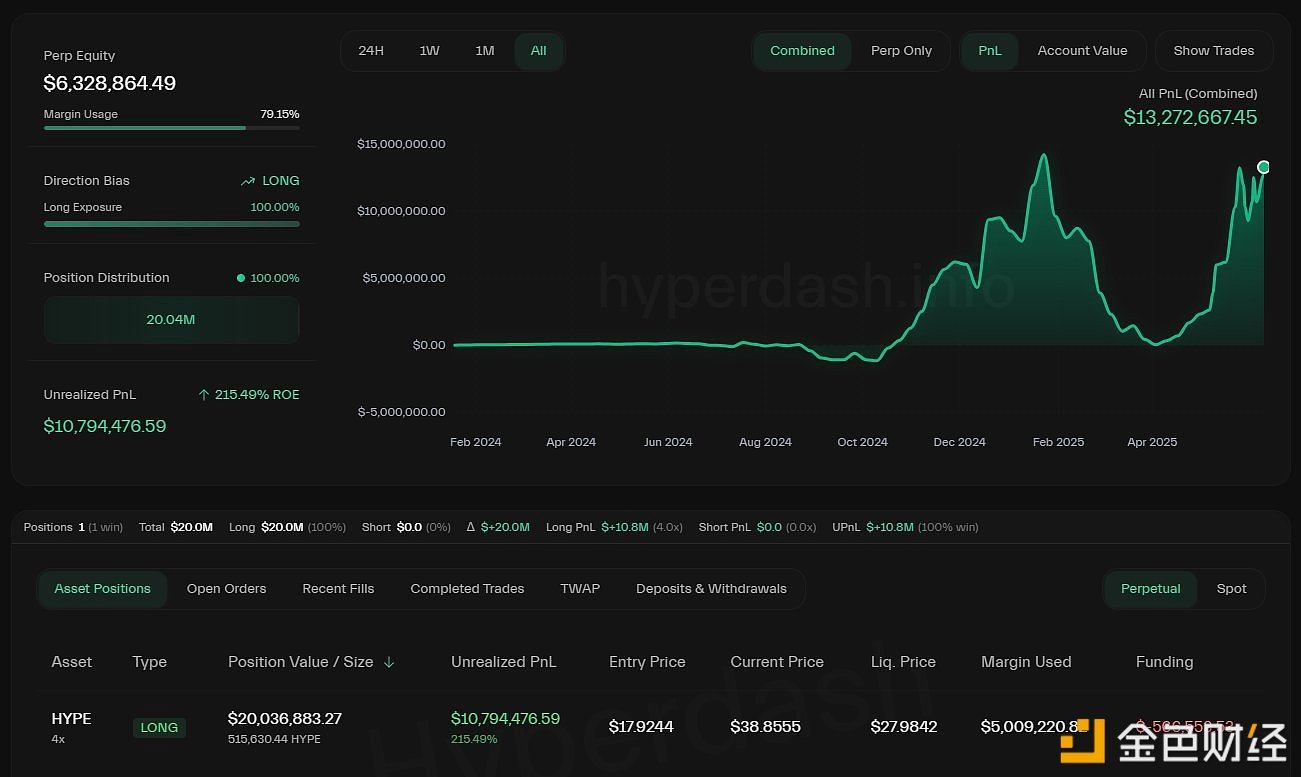The height and width of the screenshot is (777, 1301).
Task: Click the ROE up-arrow icon
Action: coord(204,395)
